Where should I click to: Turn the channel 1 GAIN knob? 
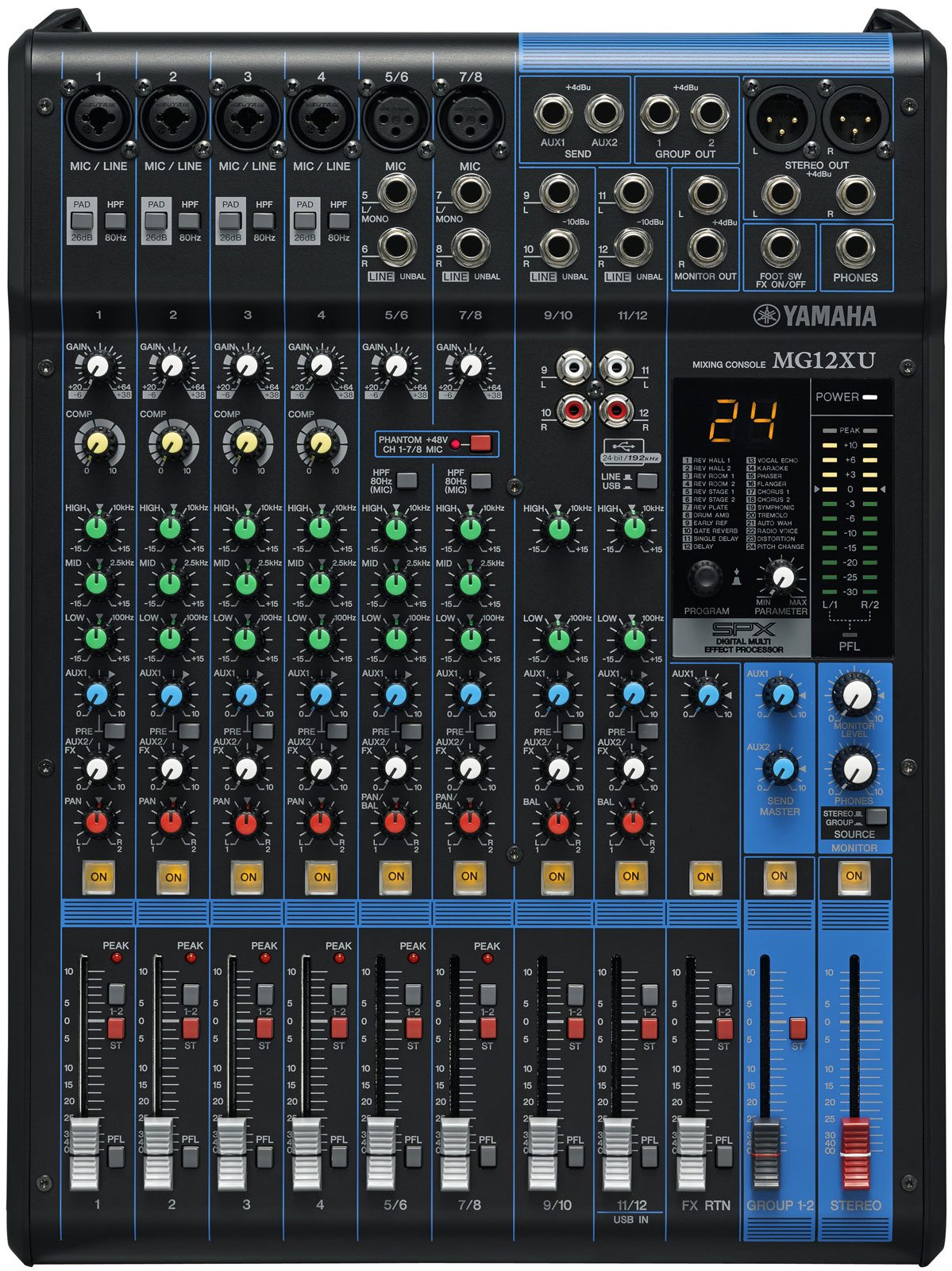pyautogui.click(x=97, y=365)
